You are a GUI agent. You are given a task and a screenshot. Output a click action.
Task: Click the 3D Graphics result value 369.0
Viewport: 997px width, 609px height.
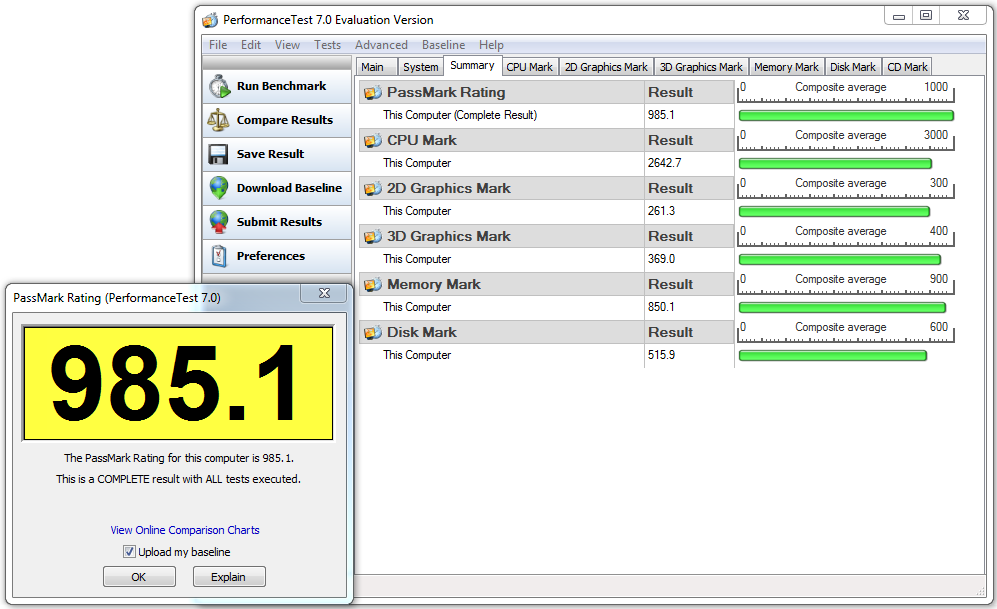661,259
